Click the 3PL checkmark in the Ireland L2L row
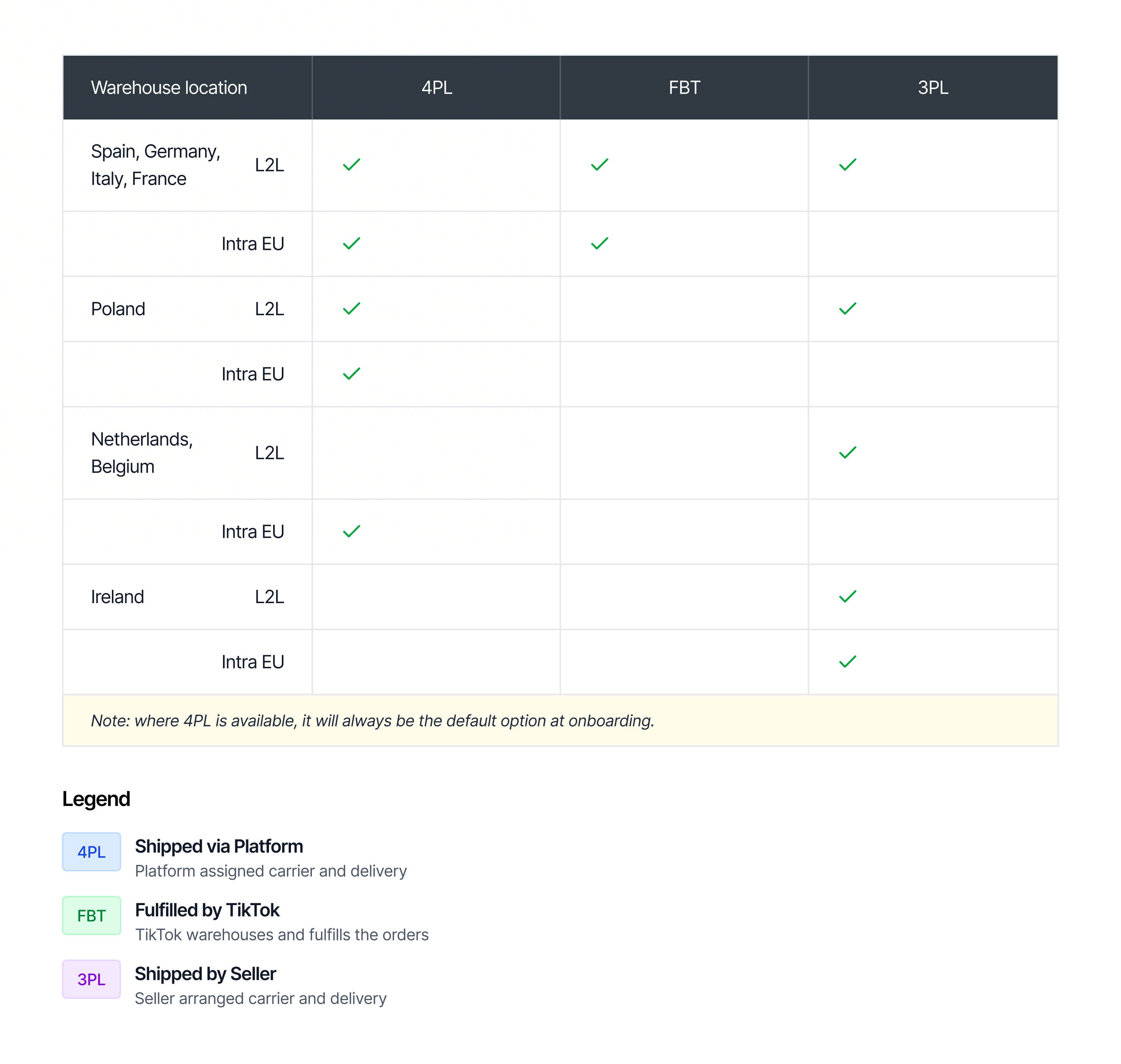1121x1064 pixels. pyautogui.click(x=847, y=597)
